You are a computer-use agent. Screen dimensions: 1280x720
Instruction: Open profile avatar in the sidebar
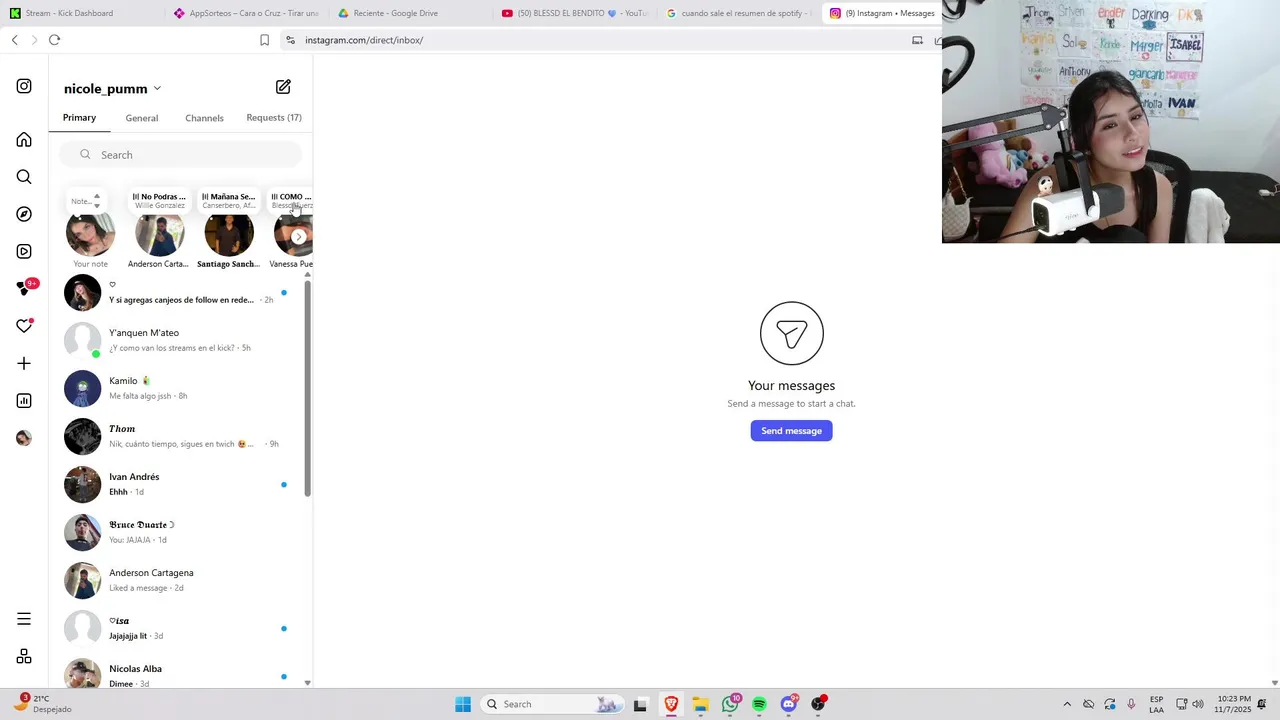coord(24,438)
